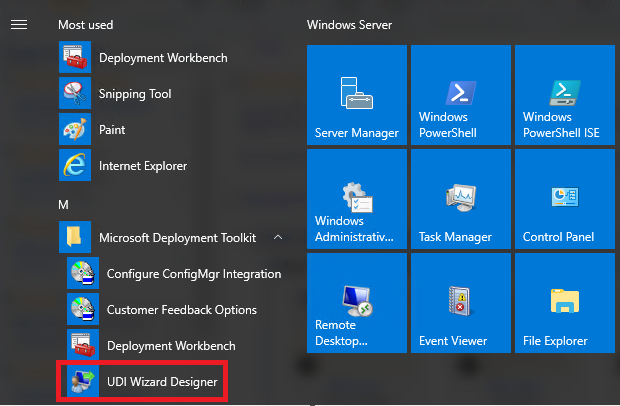This screenshot has width=620, height=406.
Task: Click the letter M section header
Action: (63, 204)
